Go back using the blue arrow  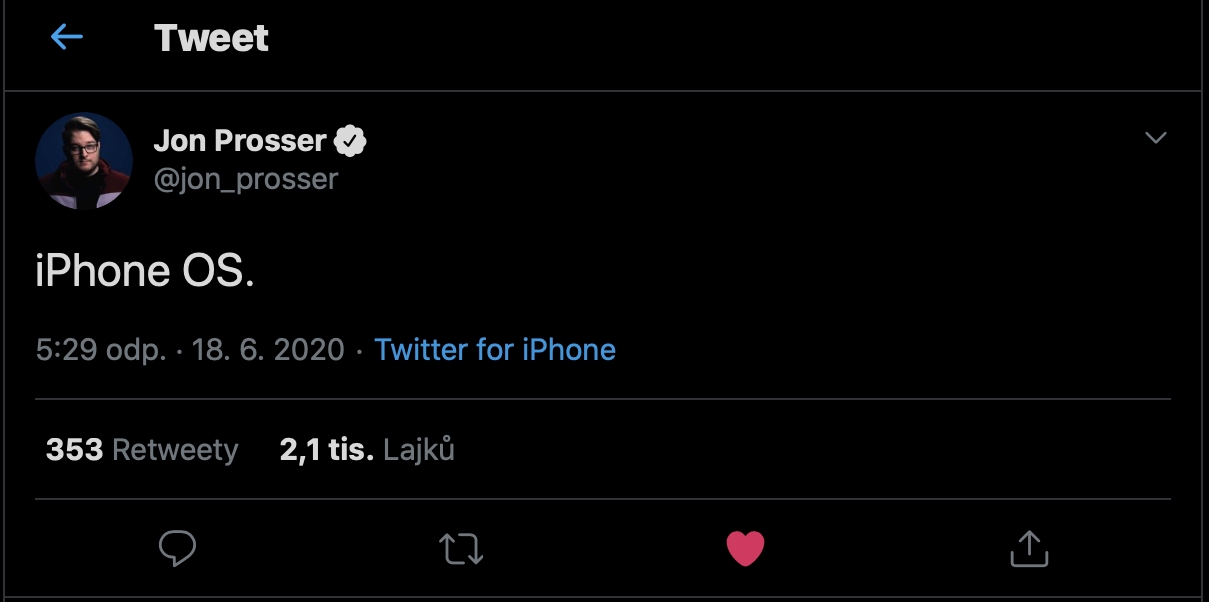[67, 38]
